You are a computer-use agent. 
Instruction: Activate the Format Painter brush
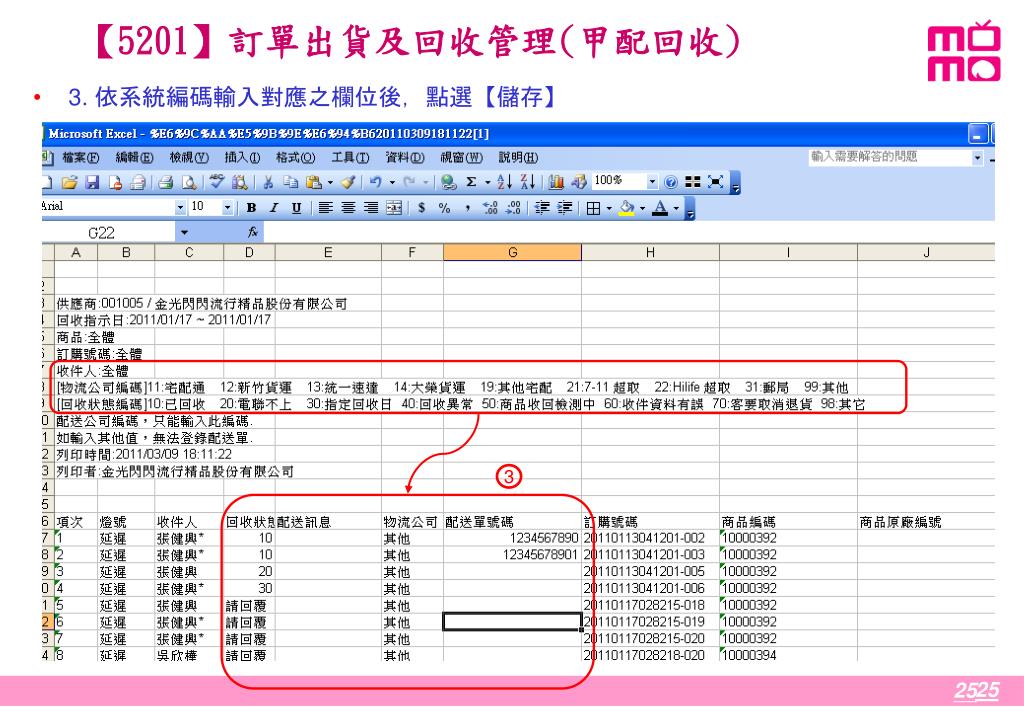(x=349, y=182)
